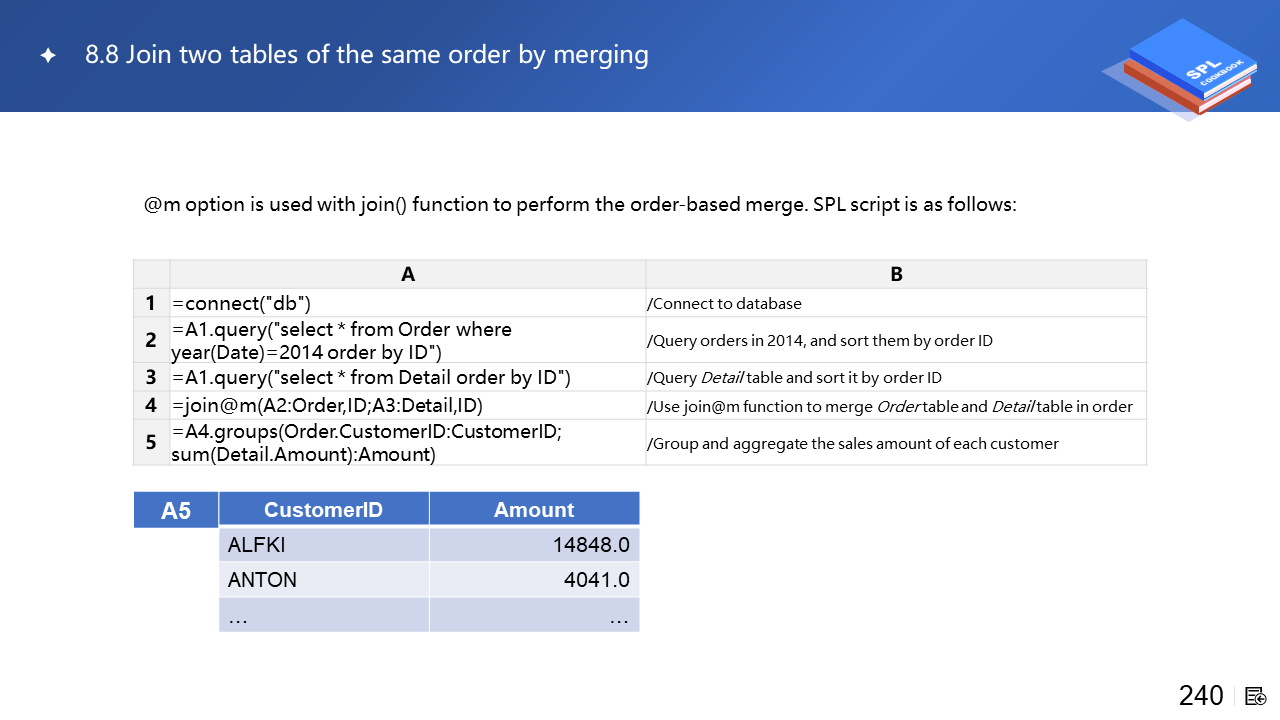This screenshot has height=720, width=1280.
Task: Select the 4041.0 amount cell
Action: click(534, 580)
